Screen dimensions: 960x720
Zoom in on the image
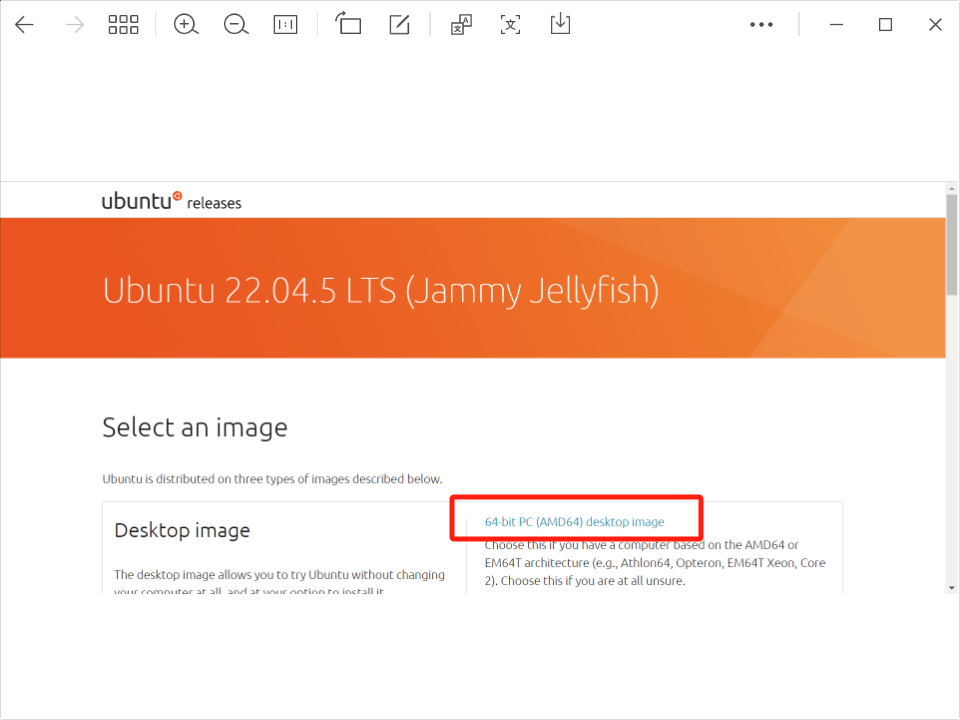[x=186, y=24]
